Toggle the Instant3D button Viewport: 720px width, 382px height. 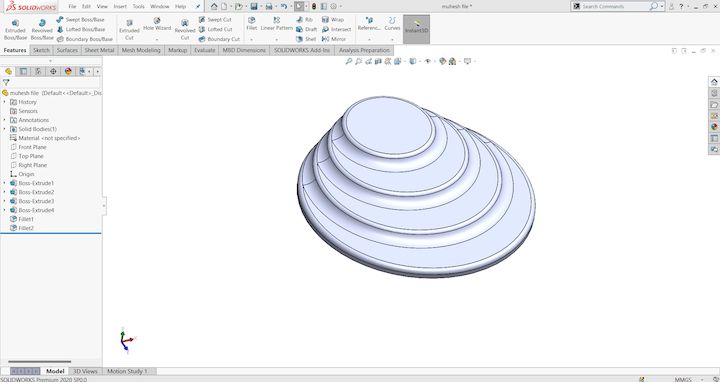coord(416,28)
